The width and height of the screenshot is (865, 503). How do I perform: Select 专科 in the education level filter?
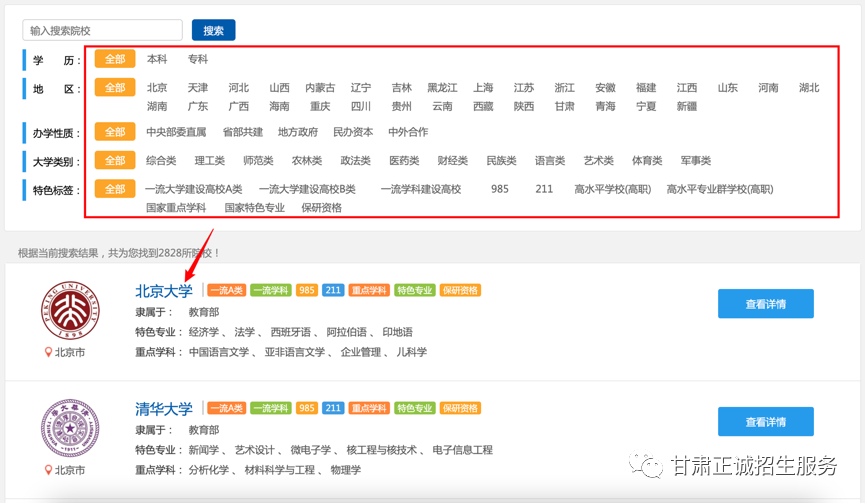pos(198,59)
